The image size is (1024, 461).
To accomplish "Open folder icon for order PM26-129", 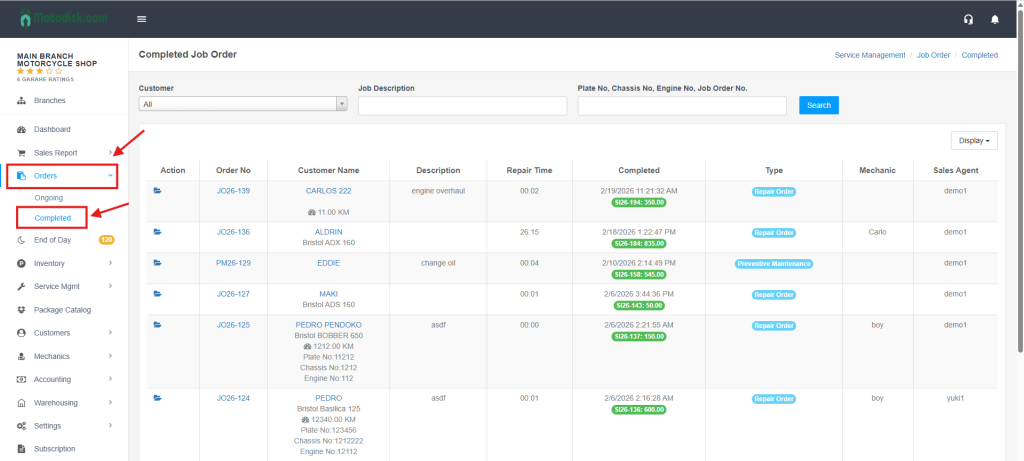I will [157, 263].
